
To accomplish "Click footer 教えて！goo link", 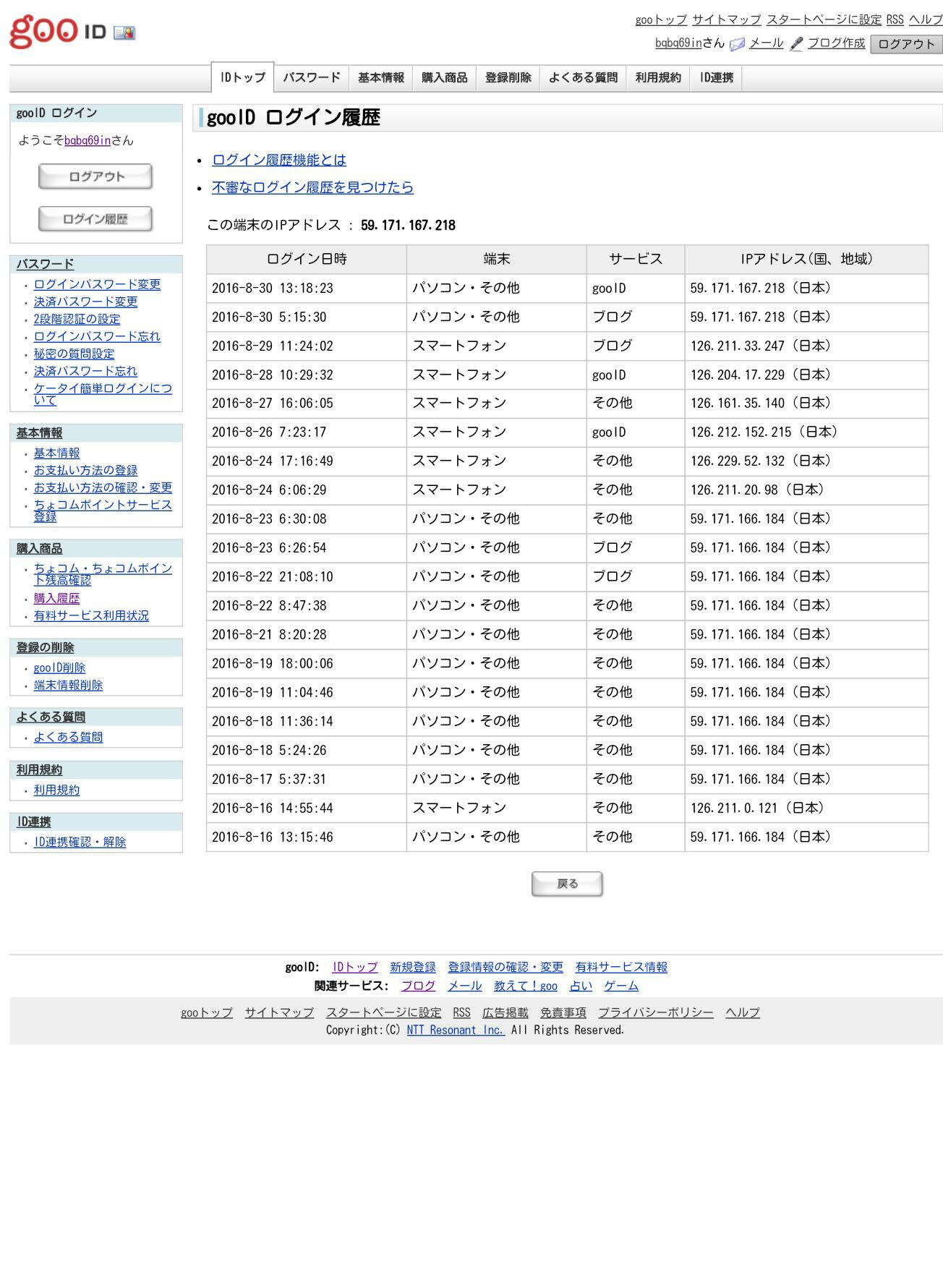I will [x=526, y=986].
